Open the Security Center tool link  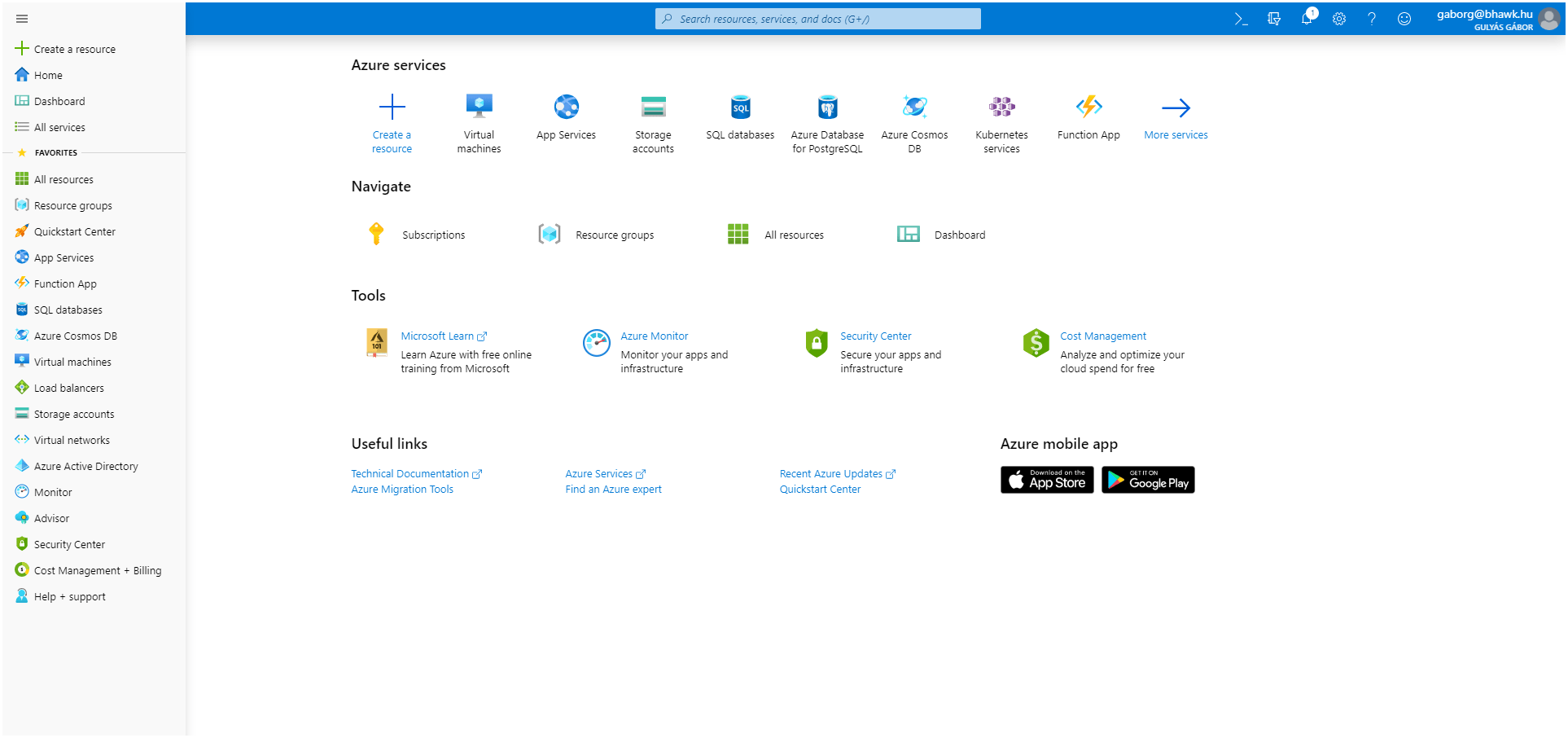876,336
